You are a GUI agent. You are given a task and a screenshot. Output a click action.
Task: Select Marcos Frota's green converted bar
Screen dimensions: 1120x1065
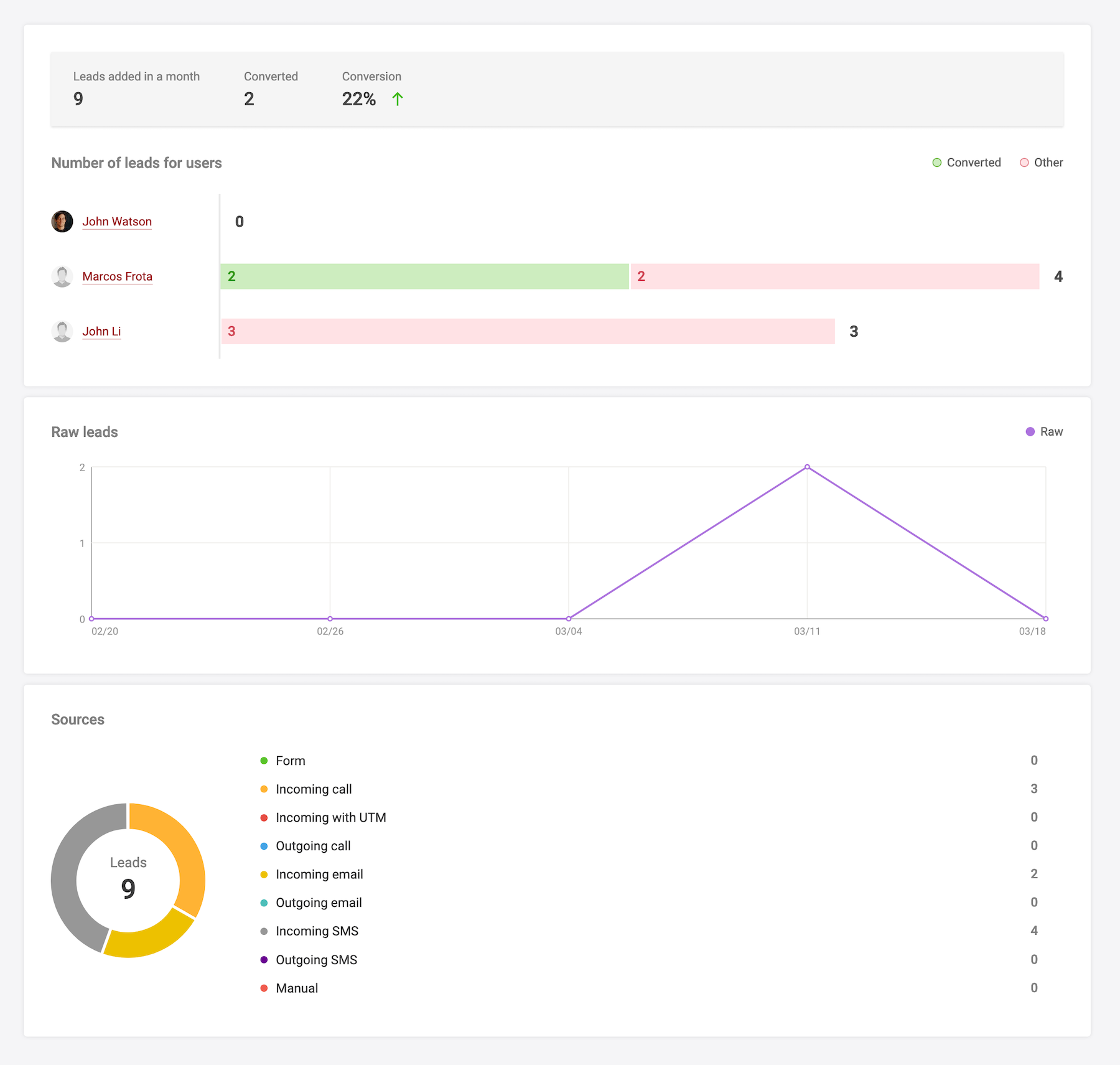point(424,276)
